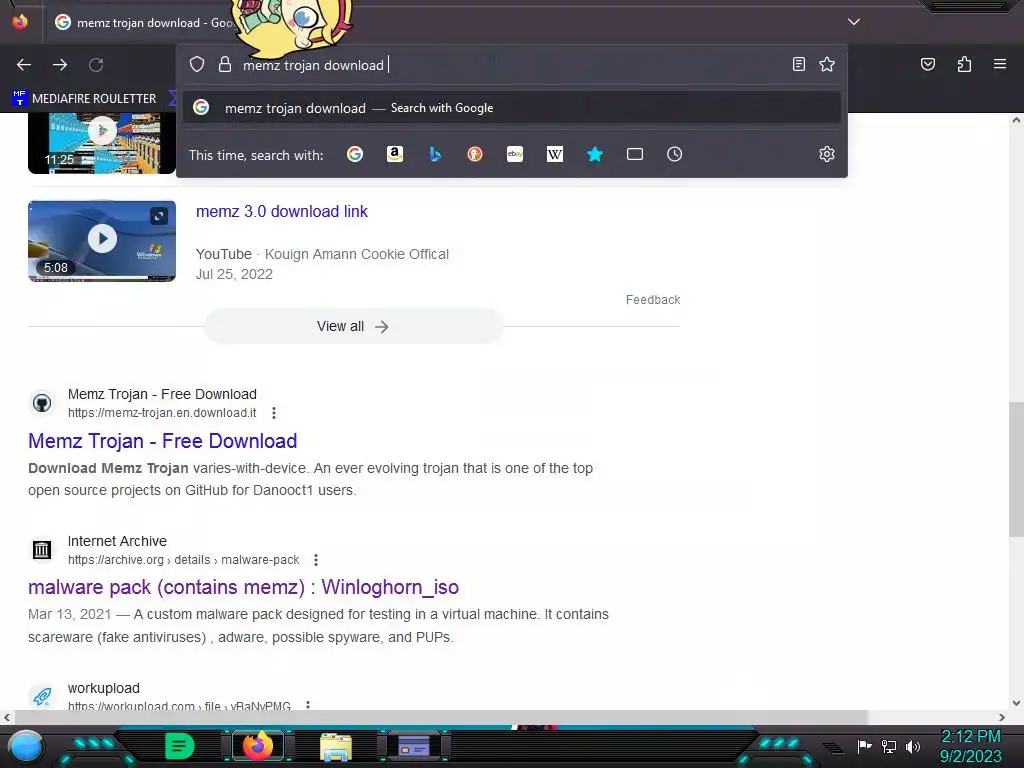1024x768 pixels.
Task: Expand preview icon on 5:08 video thumbnail
Action: (x=159, y=216)
